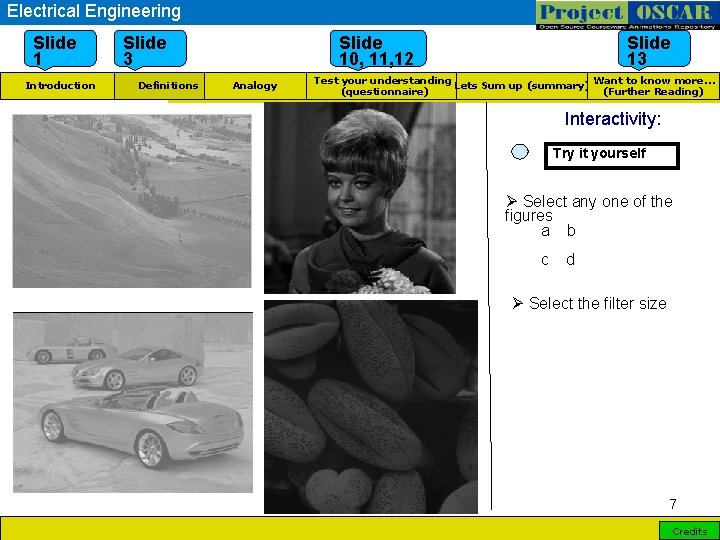This screenshot has height=540, width=720.
Task: Click the Slide 10, 11, 12 callout
Action: [378, 50]
